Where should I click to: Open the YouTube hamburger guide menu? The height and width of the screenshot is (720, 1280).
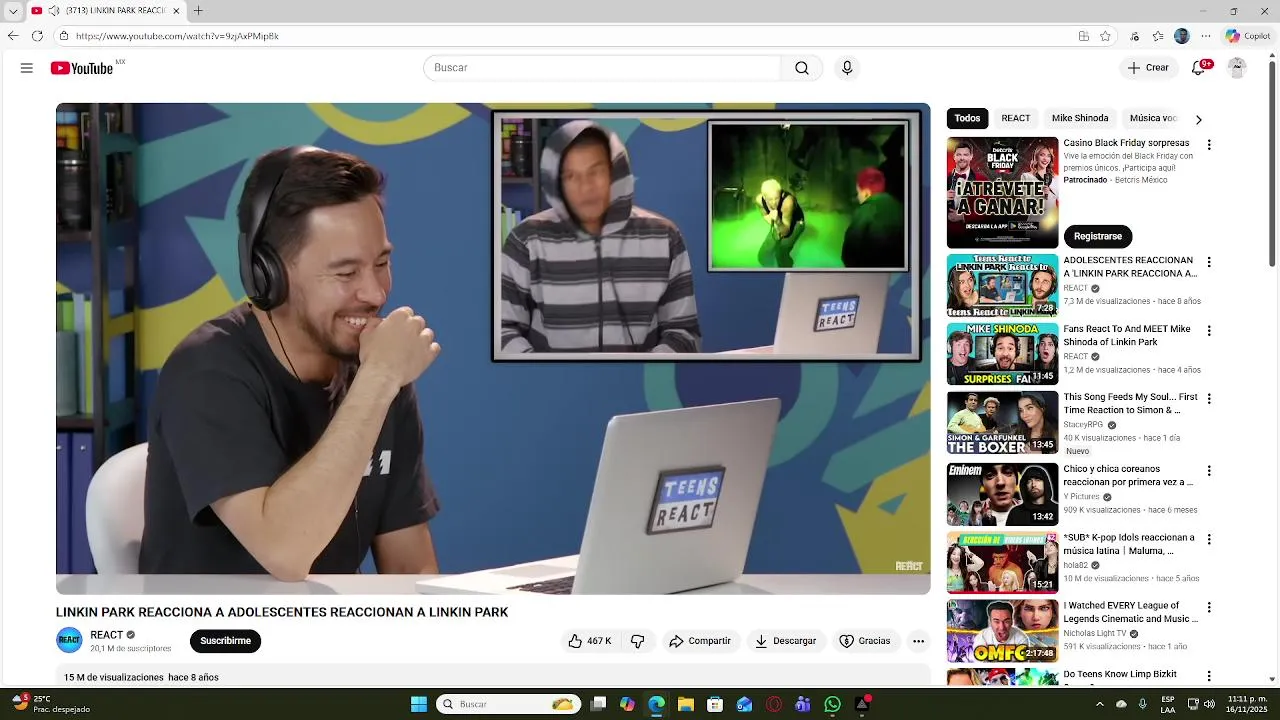(x=27, y=68)
